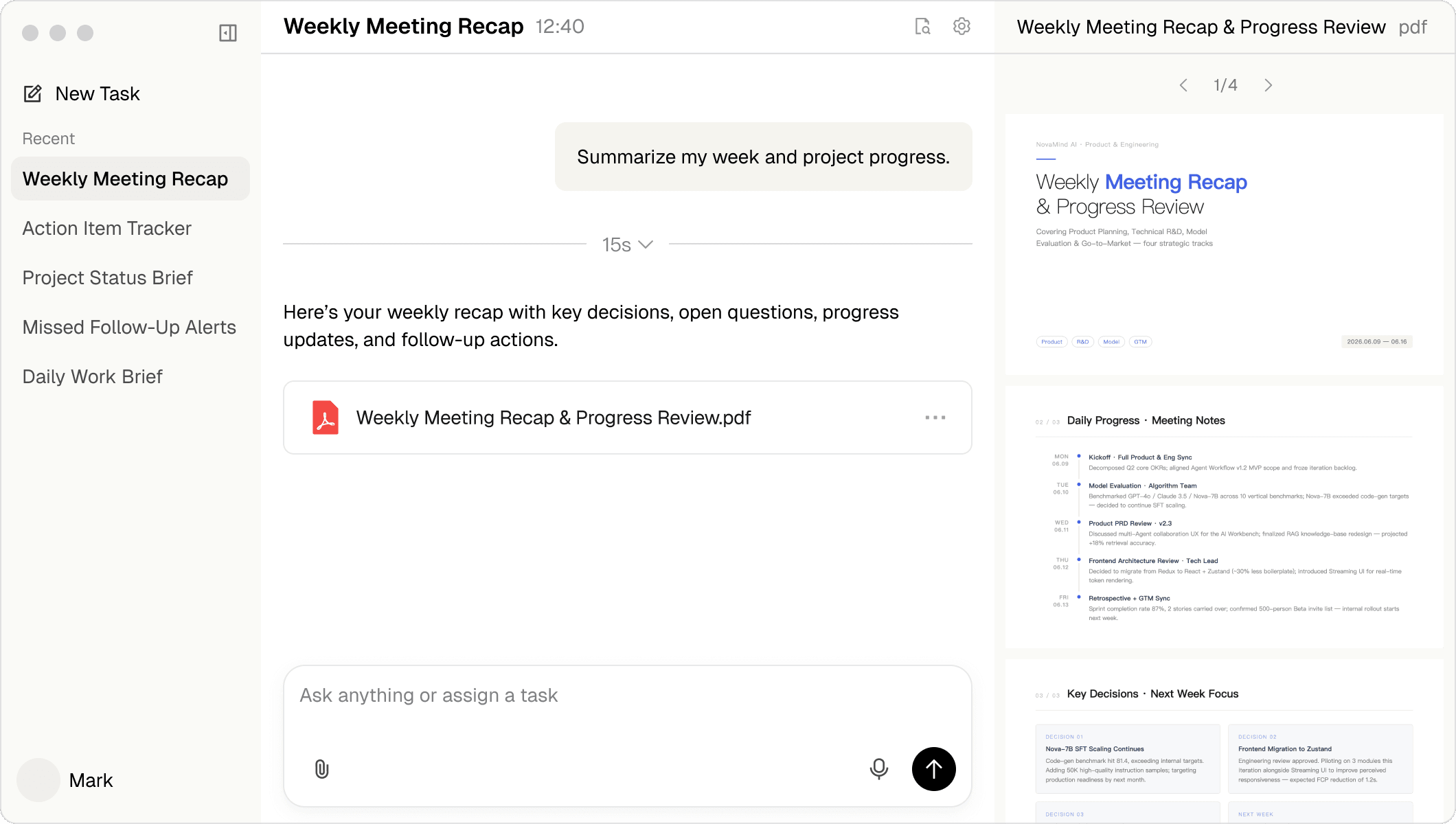Click the user name Mark
This screenshot has height=824, width=1456.
[x=91, y=780]
